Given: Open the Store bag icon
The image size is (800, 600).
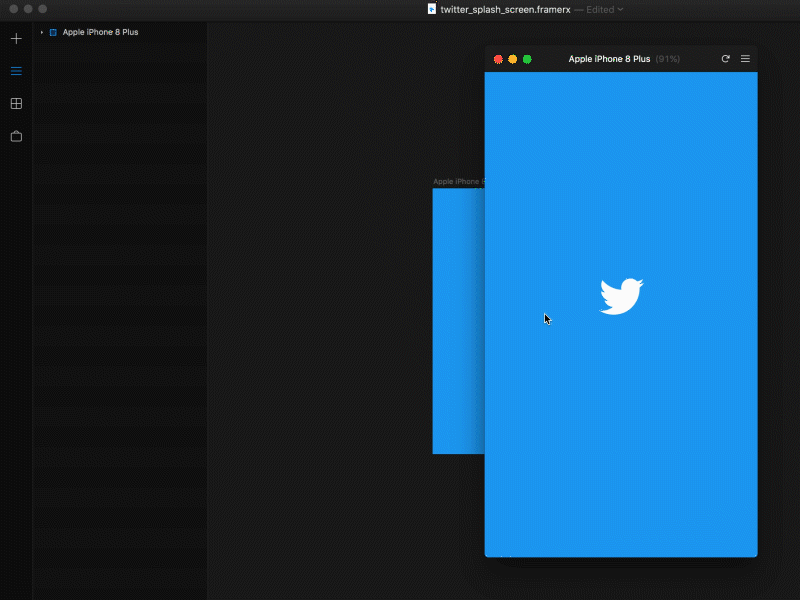Looking at the screenshot, I should pos(16,136).
